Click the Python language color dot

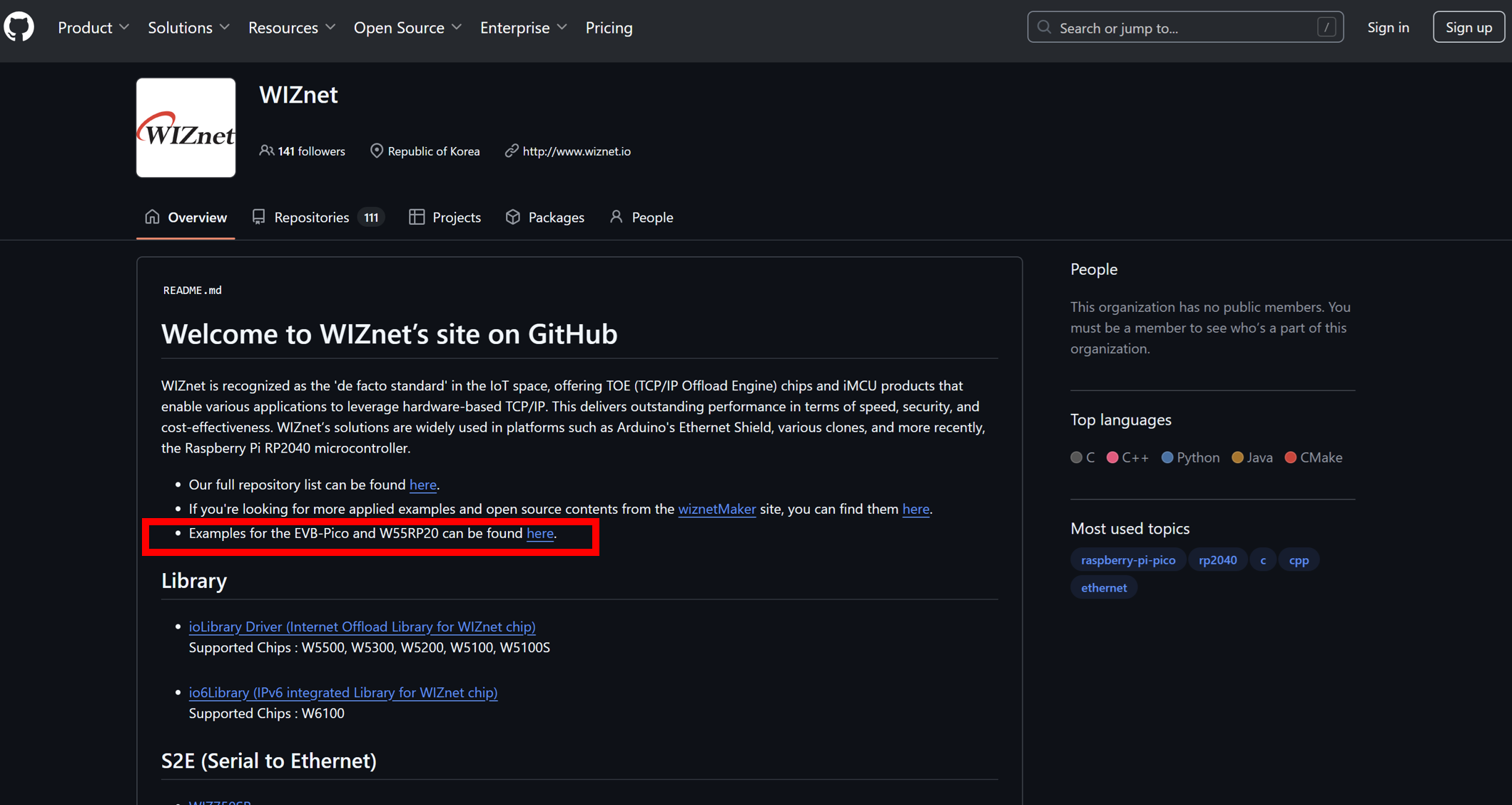pos(1168,457)
